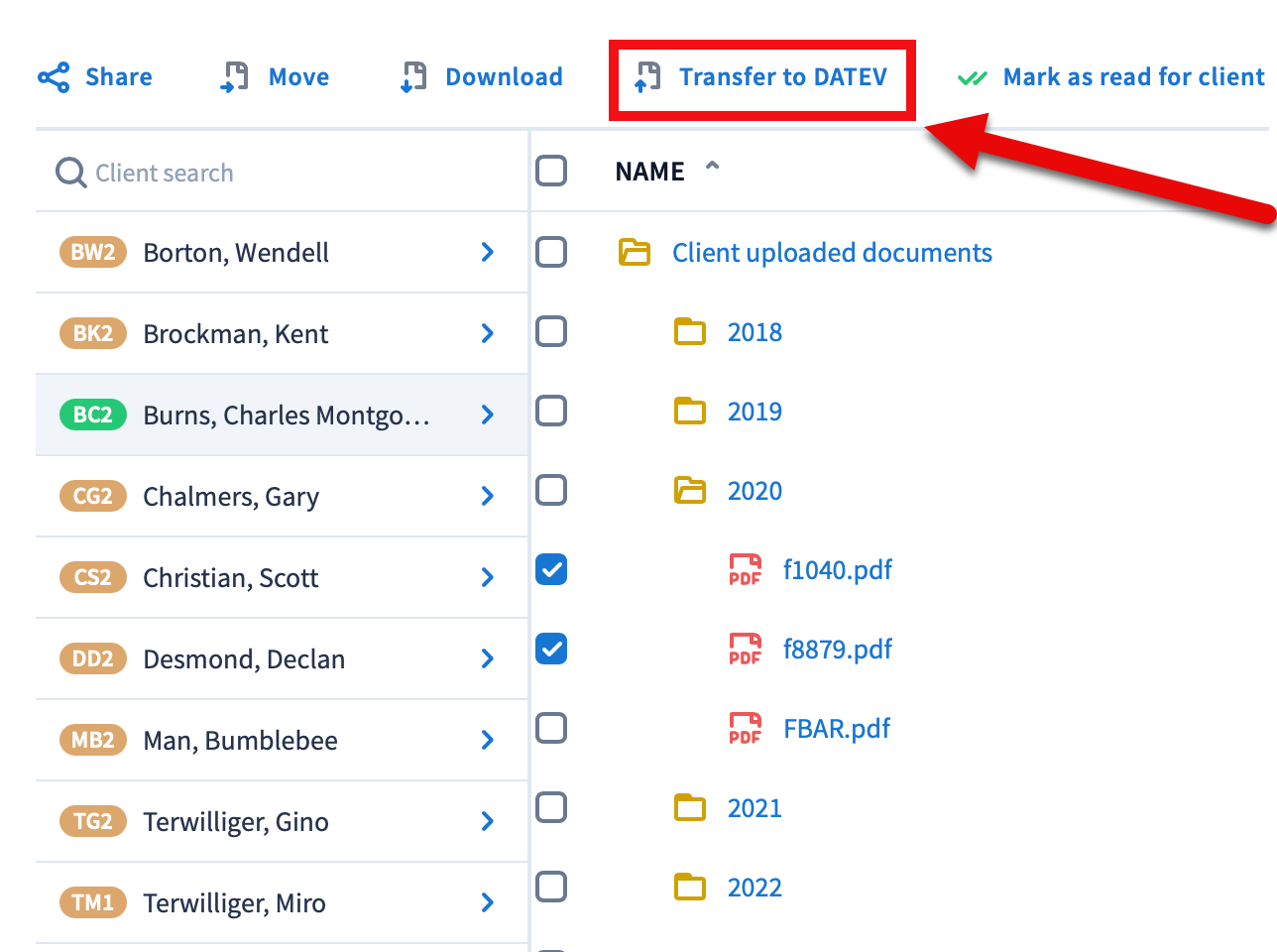Click the PDF icon for FBAR.pdf
Screen dimensions: 1277x952
[745, 729]
